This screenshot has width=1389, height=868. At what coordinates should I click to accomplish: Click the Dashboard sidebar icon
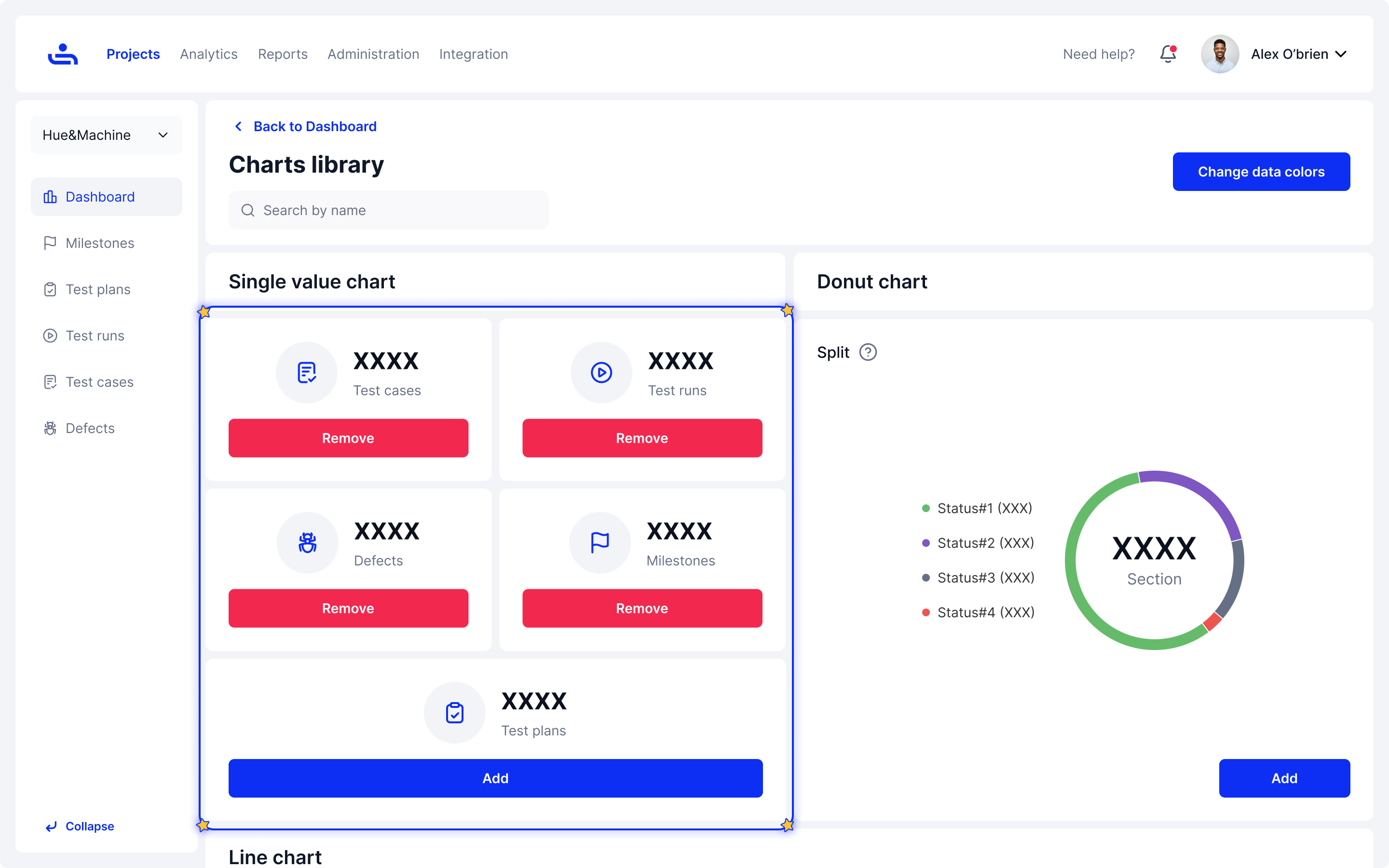coord(50,197)
